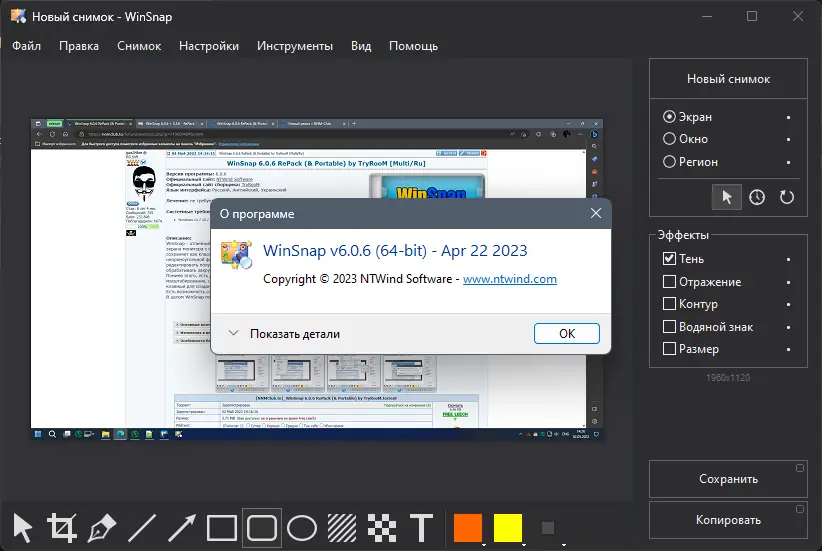The height and width of the screenshot is (551, 822).
Task: Click the delay timer clock icon
Action: (x=756, y=197)
